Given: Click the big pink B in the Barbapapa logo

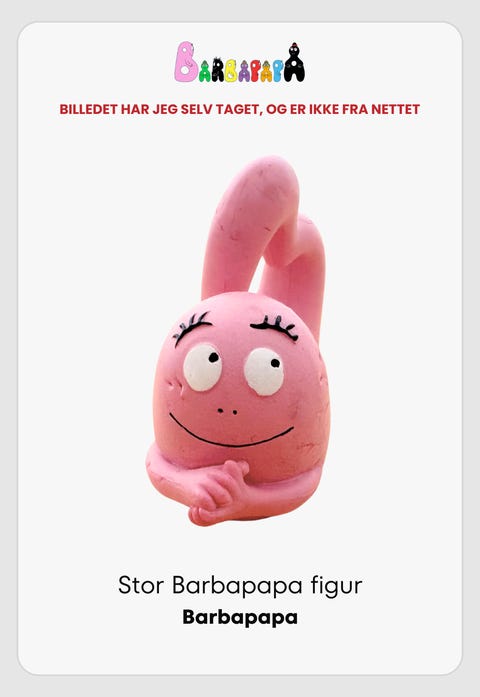Looking at the screenshot, I should 186,61.
